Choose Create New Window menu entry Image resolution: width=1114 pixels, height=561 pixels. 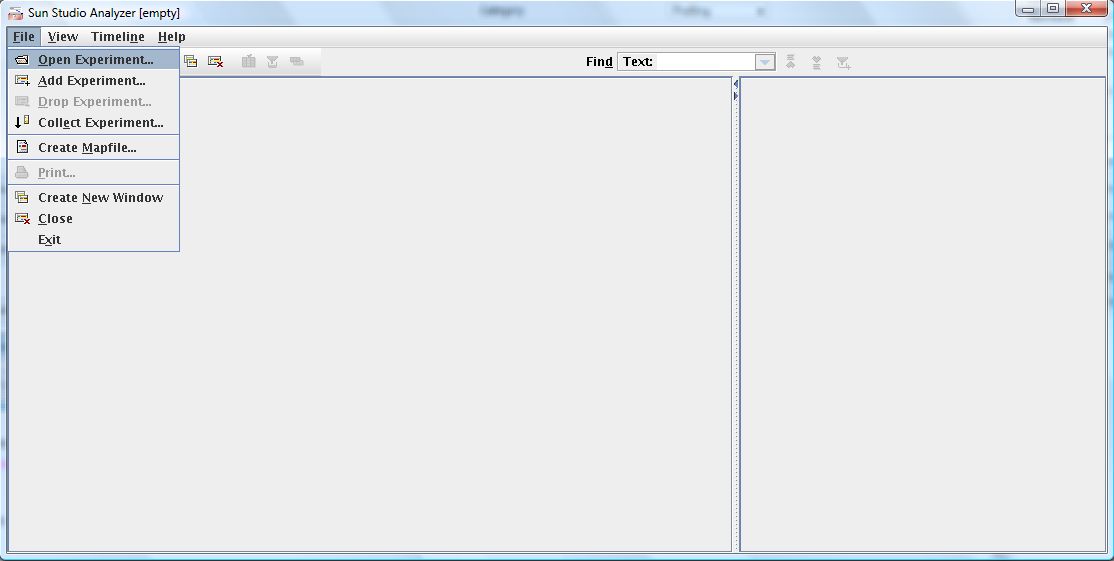coord(93,197)
